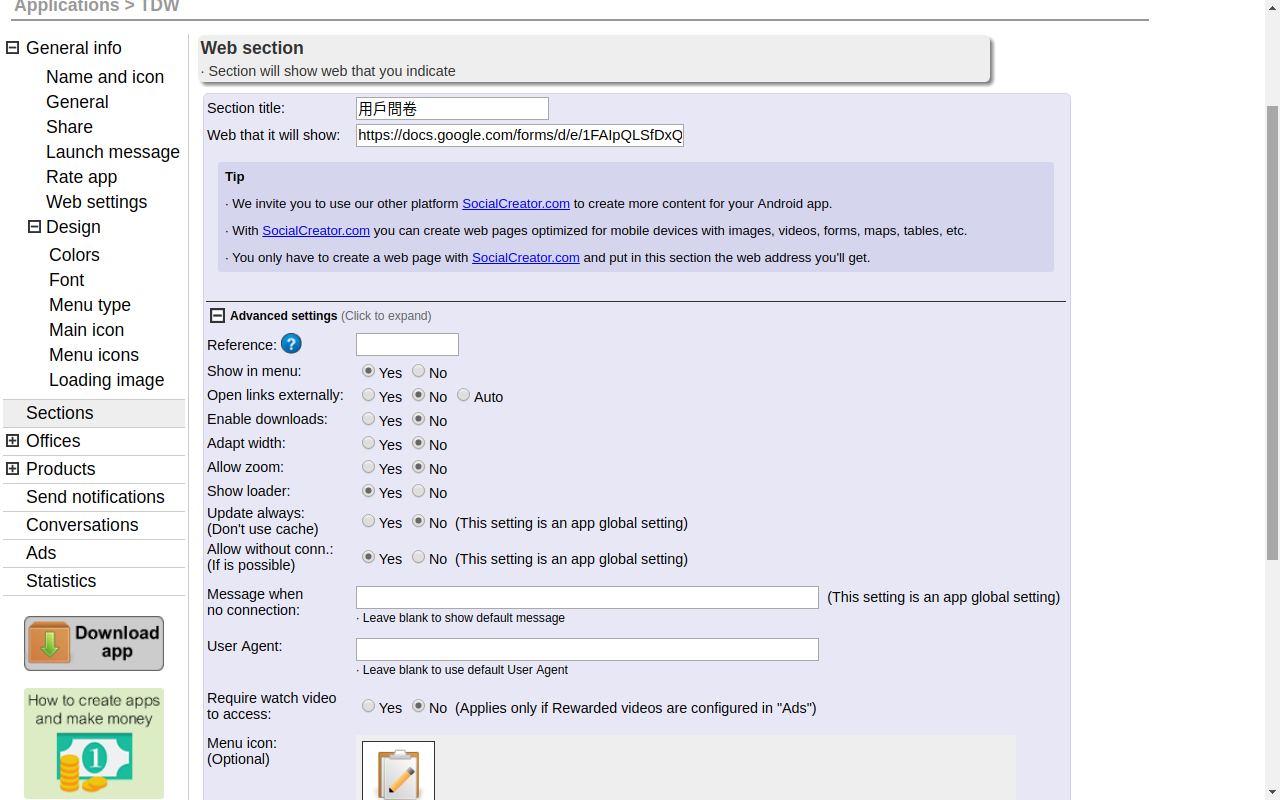Set Open links externally to Auto

464,395
